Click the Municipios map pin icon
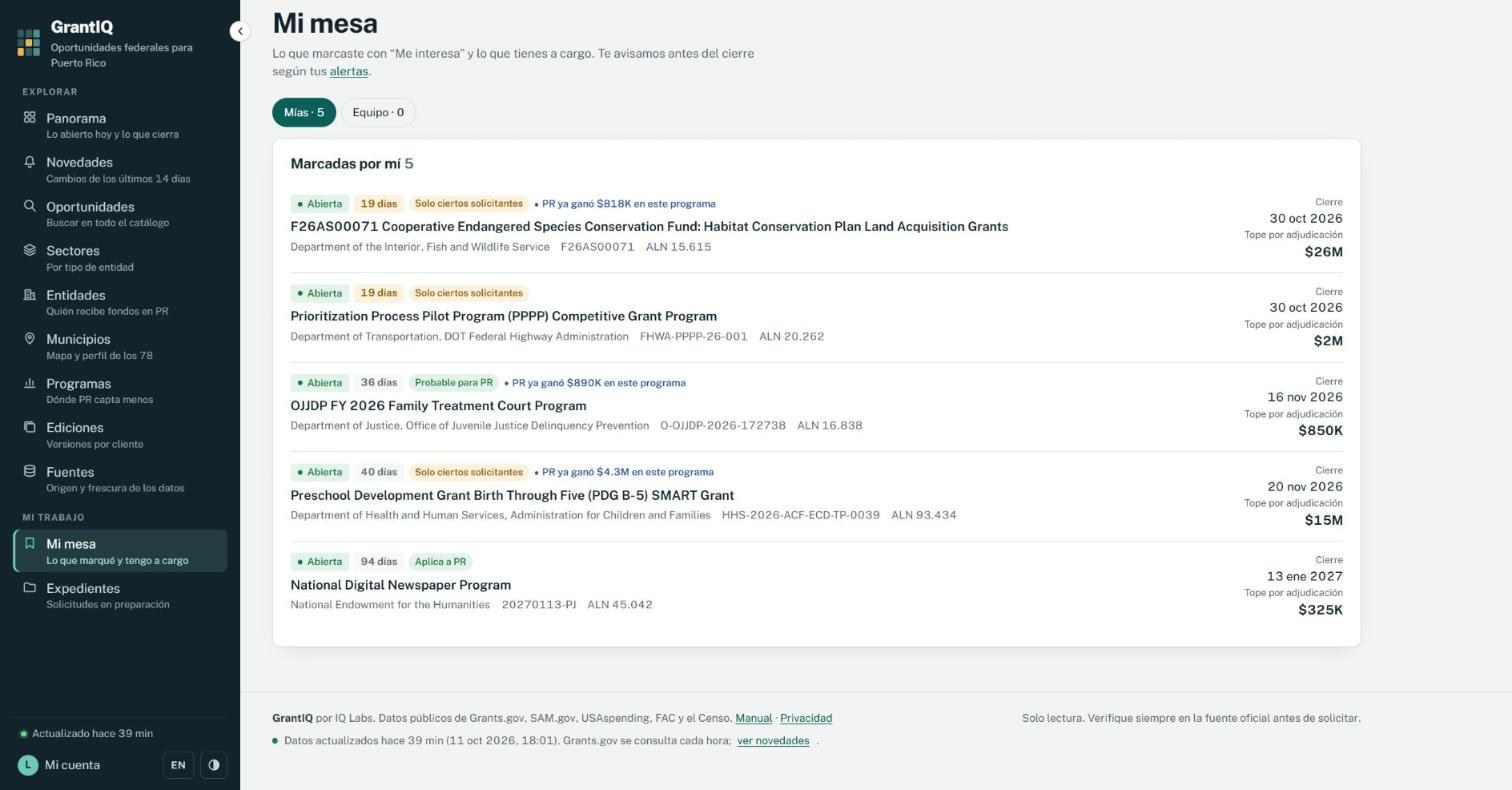 pyautogui.click(x=30, y=338)
